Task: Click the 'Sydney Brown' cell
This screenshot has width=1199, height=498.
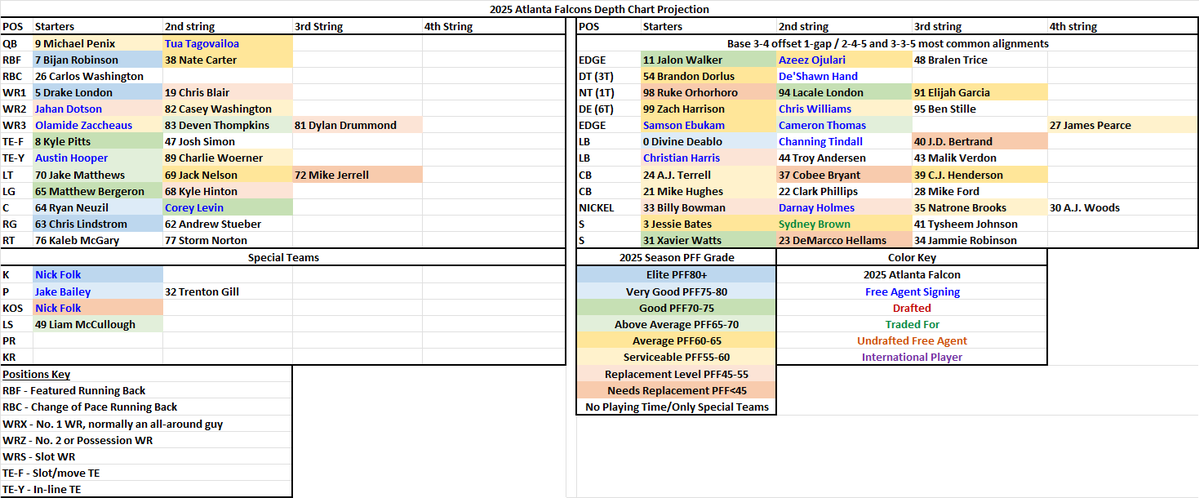Action: [x=844, y=223]
